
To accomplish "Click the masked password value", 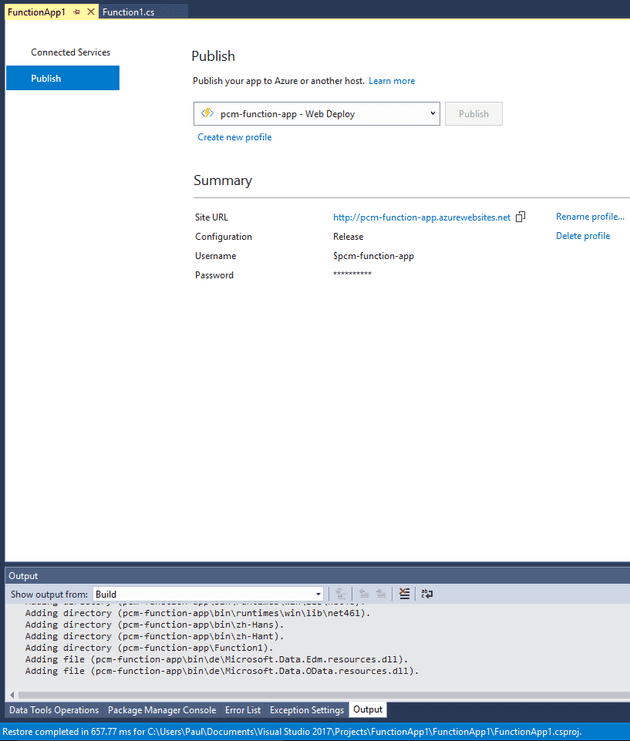I will 352,274.
